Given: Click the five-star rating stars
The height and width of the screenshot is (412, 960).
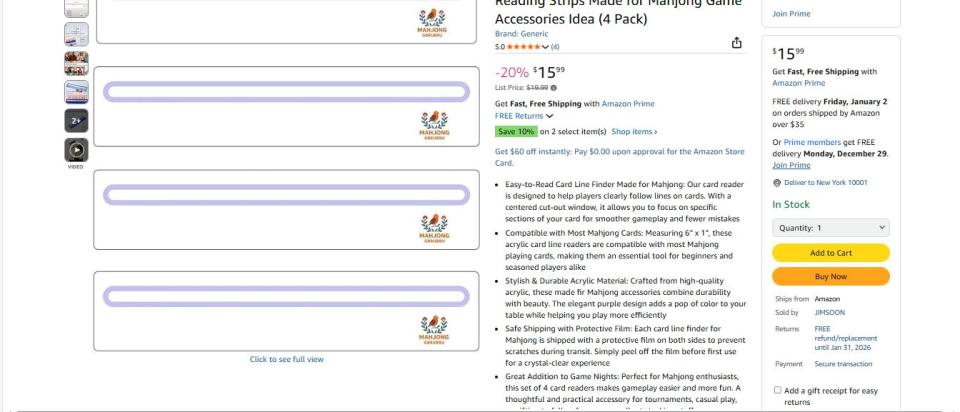Looking at the screenshot, I should 522,47.
